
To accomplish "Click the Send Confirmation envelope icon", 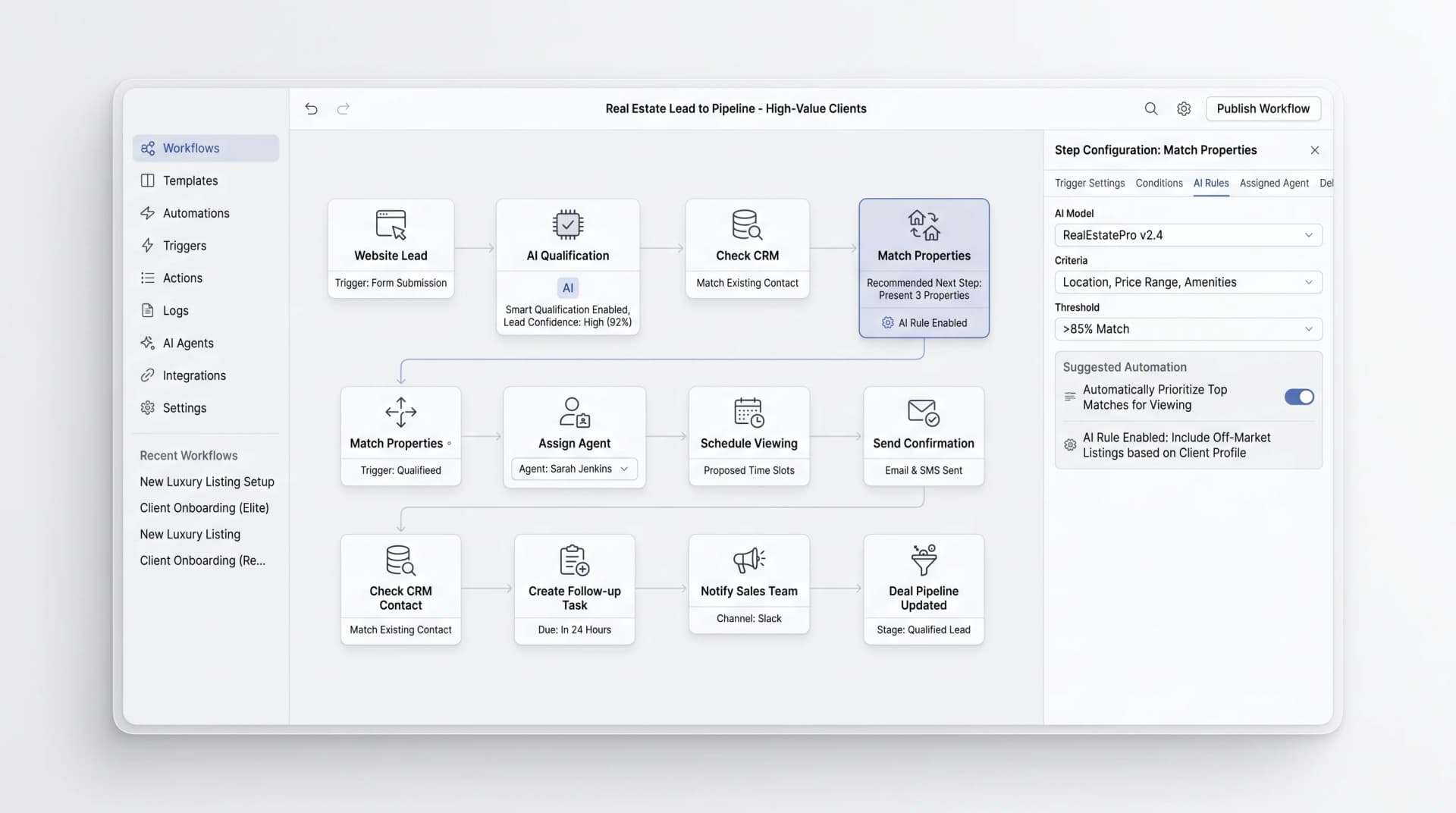I will click(x=923, y=412).
